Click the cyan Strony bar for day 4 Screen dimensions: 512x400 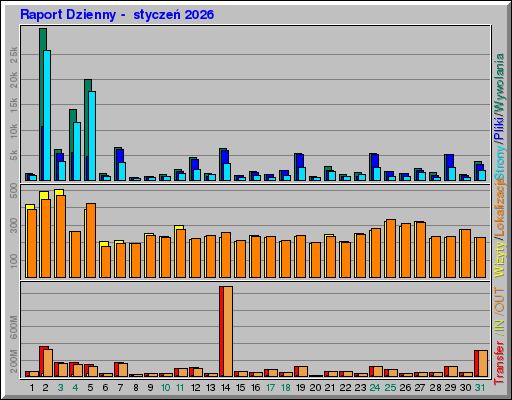(x=77, y=151)
